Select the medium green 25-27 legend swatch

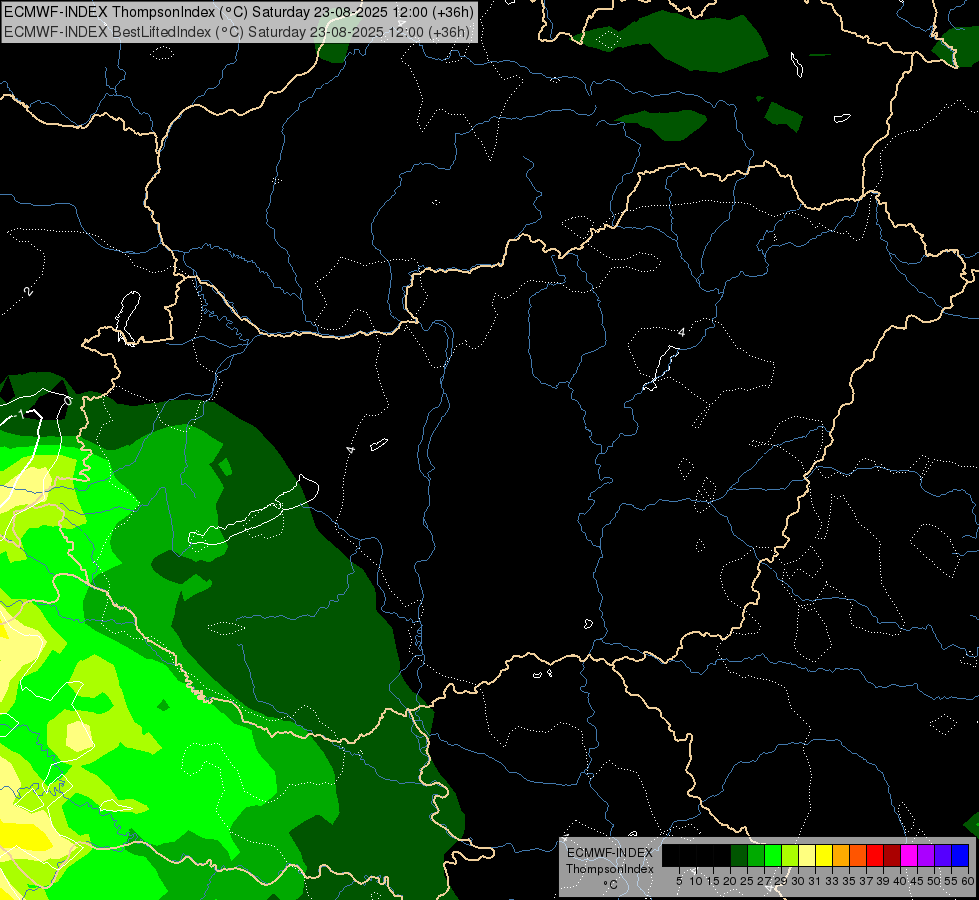point(756,855)
